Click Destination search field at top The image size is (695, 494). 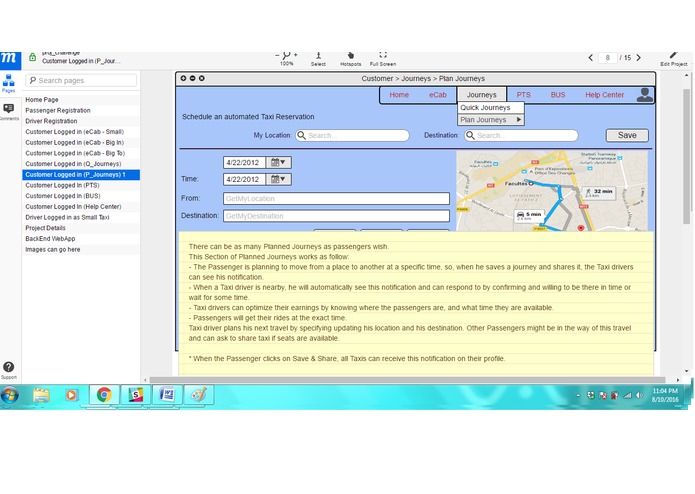pos(521,136)
